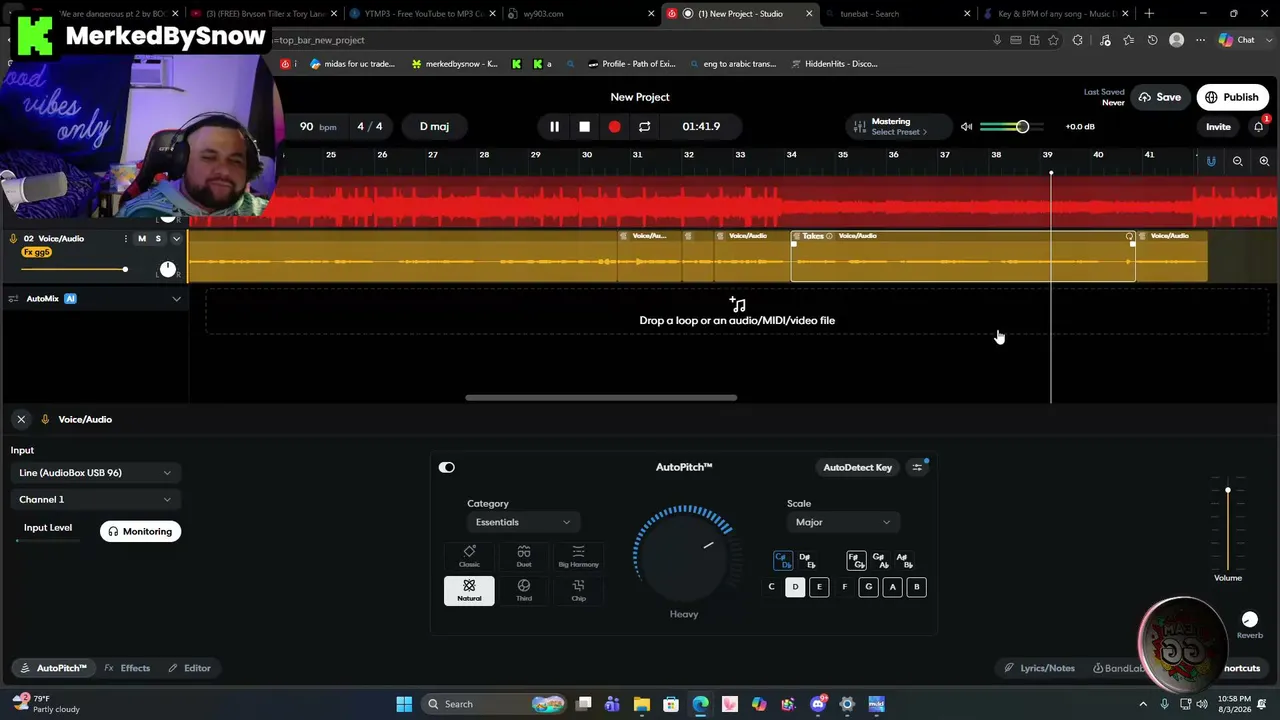
Task: Start recording with the red record button
Action: point(614,127)
